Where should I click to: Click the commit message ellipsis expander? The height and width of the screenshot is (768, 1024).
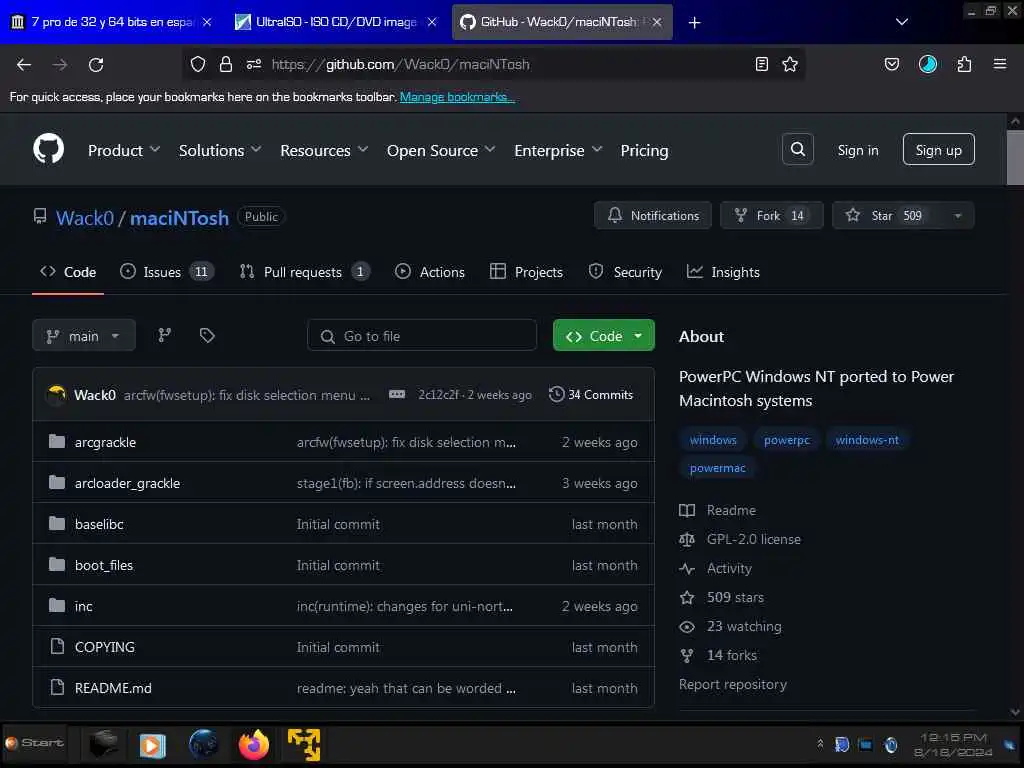pyautogui.click(x=396, y=394)
